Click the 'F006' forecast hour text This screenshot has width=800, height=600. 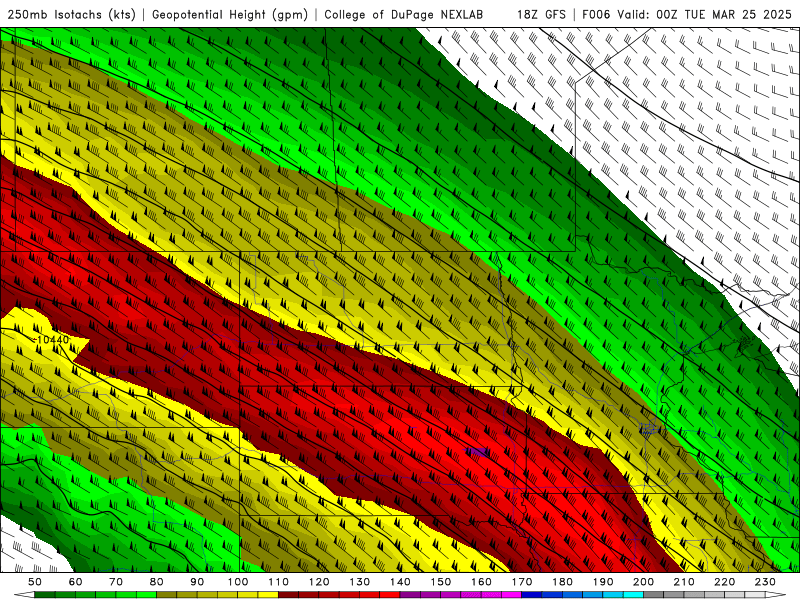(x=596, y=15)
